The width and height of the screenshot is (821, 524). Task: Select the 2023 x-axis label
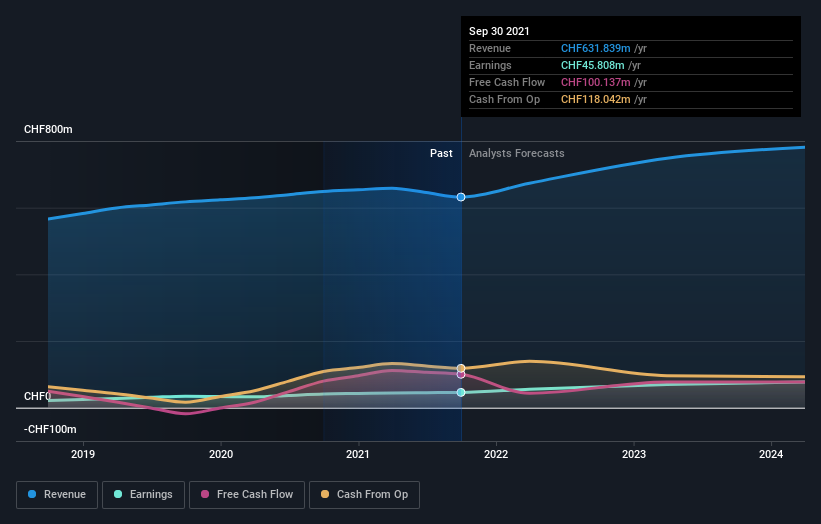(634, 454)
